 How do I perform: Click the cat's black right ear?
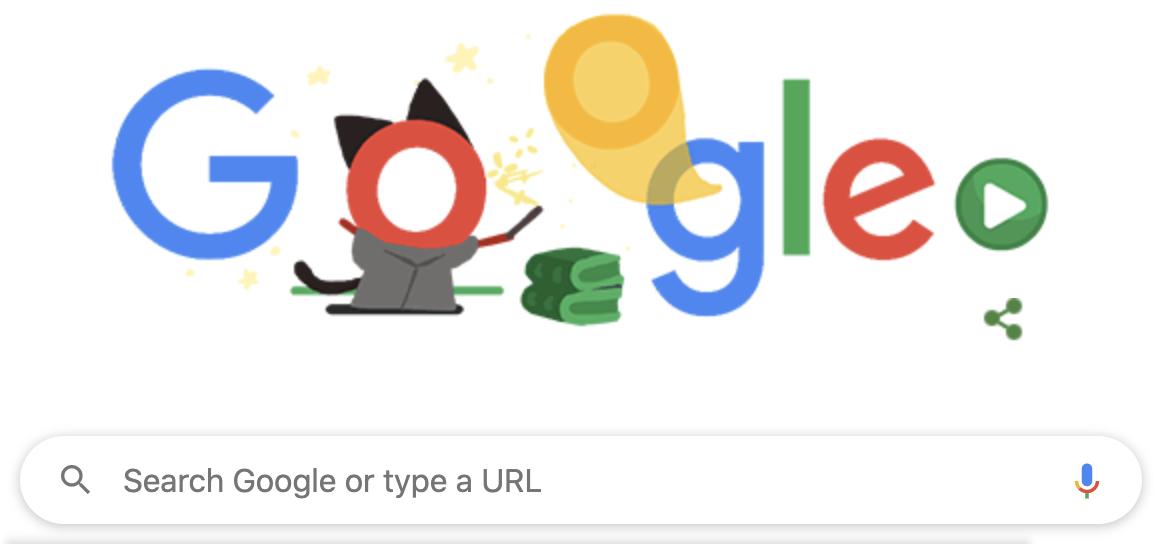(439, 108)
